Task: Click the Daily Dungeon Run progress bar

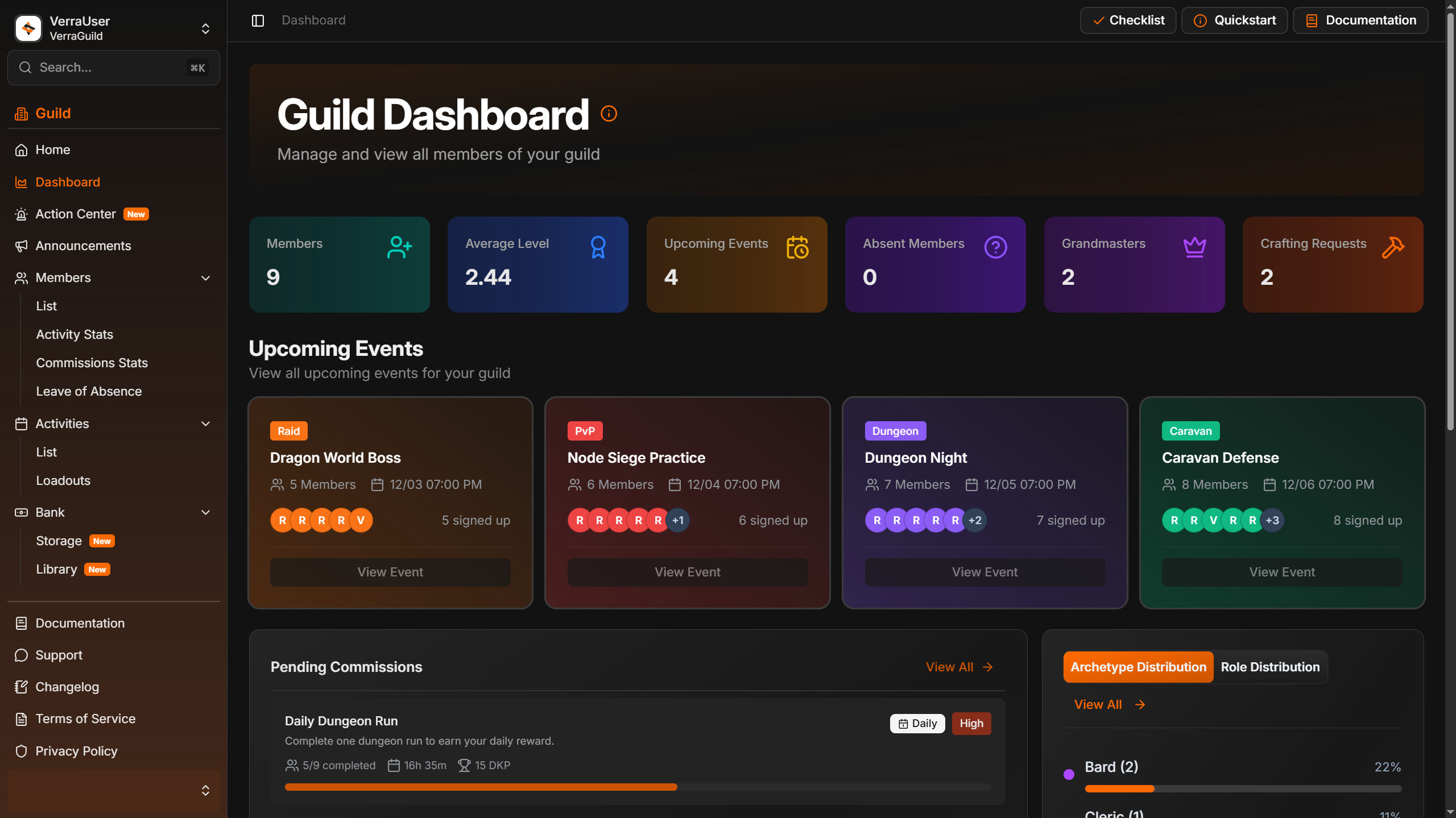Action: pos(637,787)
